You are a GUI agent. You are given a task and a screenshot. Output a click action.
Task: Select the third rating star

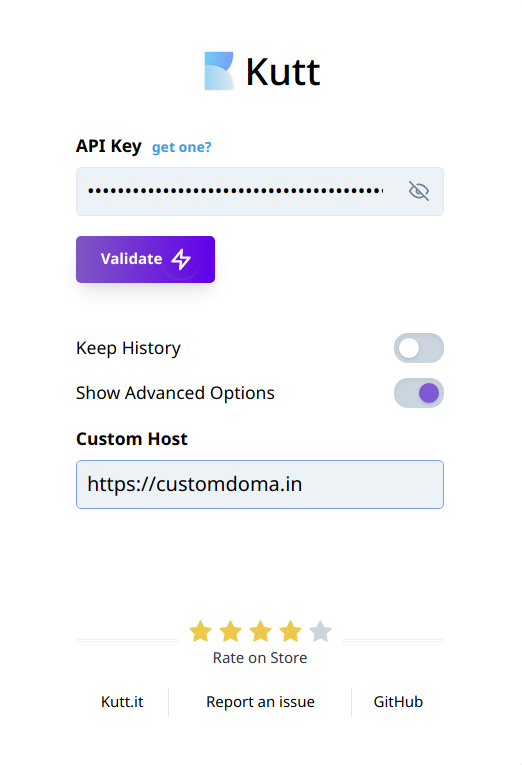(x=261, y=631)
